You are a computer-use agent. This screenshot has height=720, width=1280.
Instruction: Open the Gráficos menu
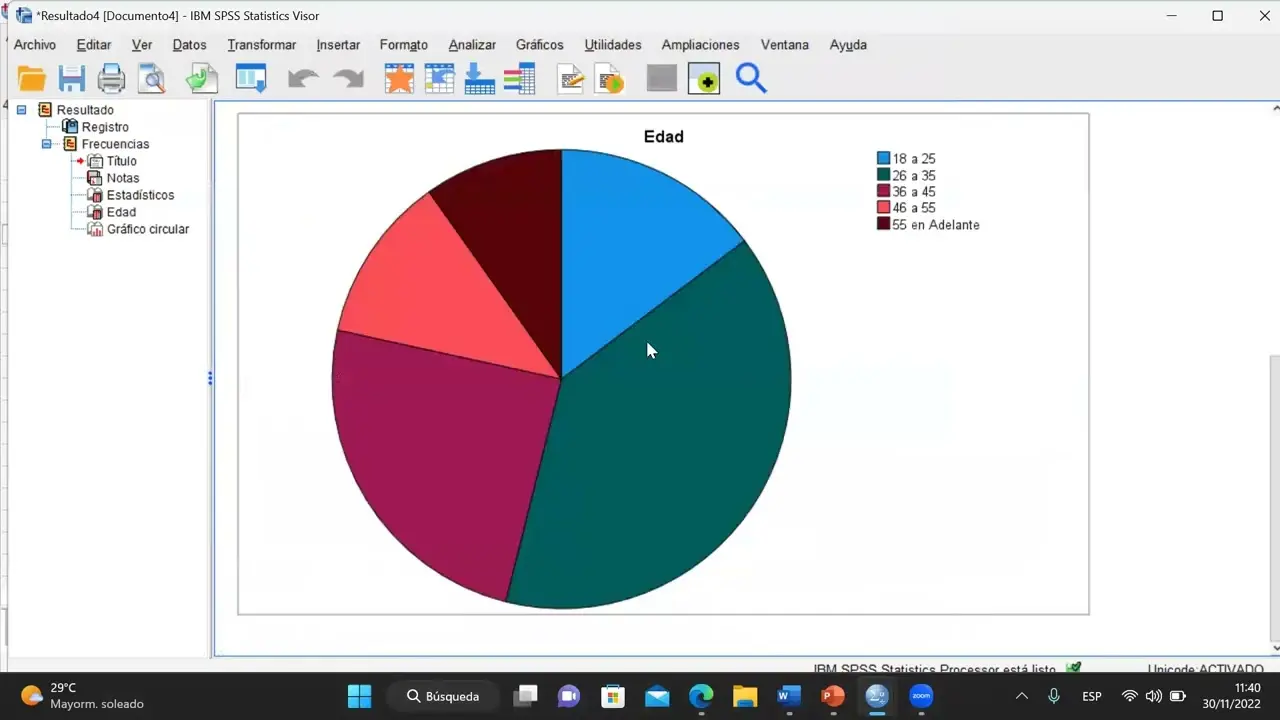(x=539, y=45)
